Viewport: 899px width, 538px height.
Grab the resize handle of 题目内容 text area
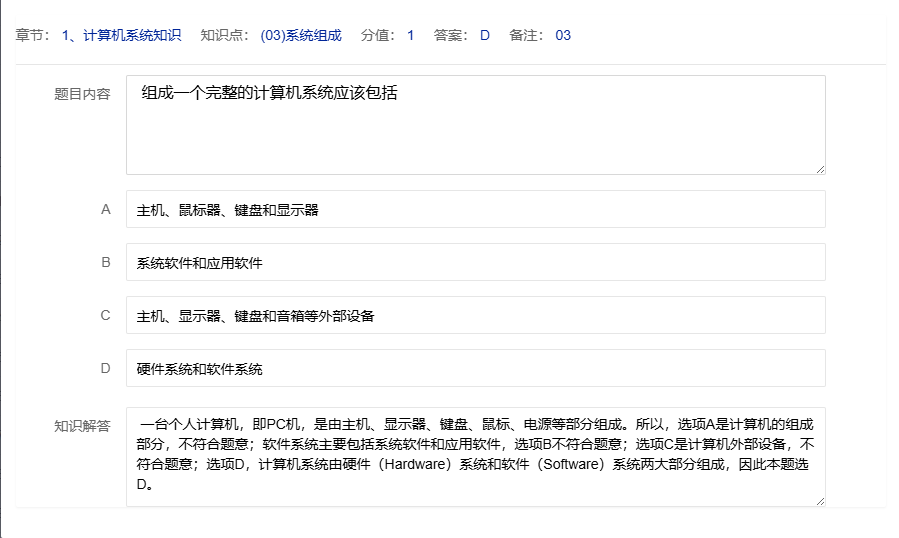820,169
